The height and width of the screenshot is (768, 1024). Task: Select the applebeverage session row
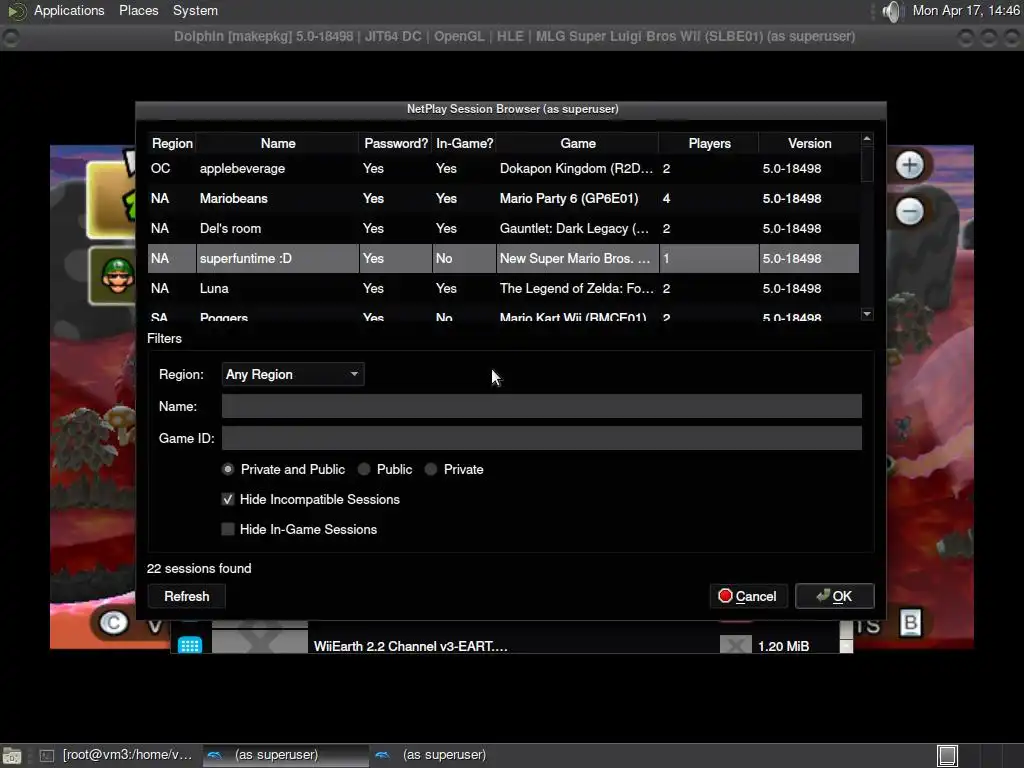point(503,168)
